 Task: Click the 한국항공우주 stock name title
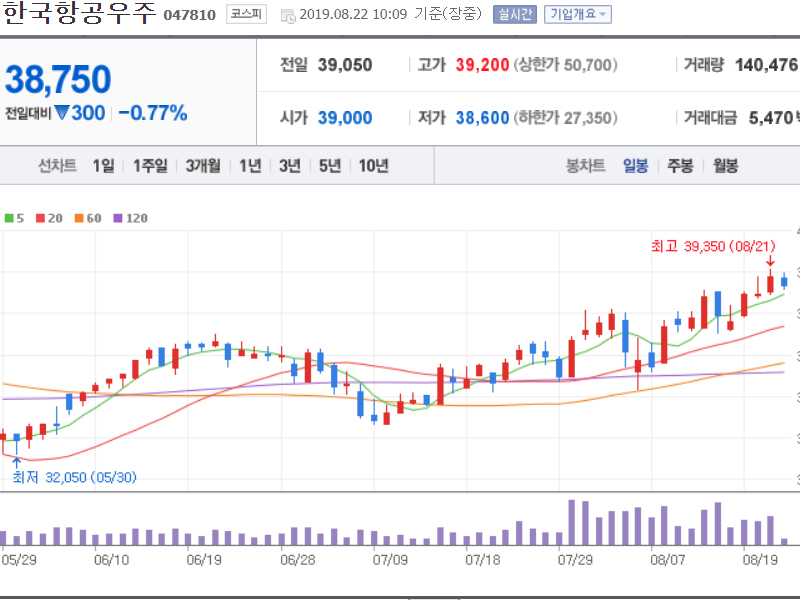pos(78,14)
